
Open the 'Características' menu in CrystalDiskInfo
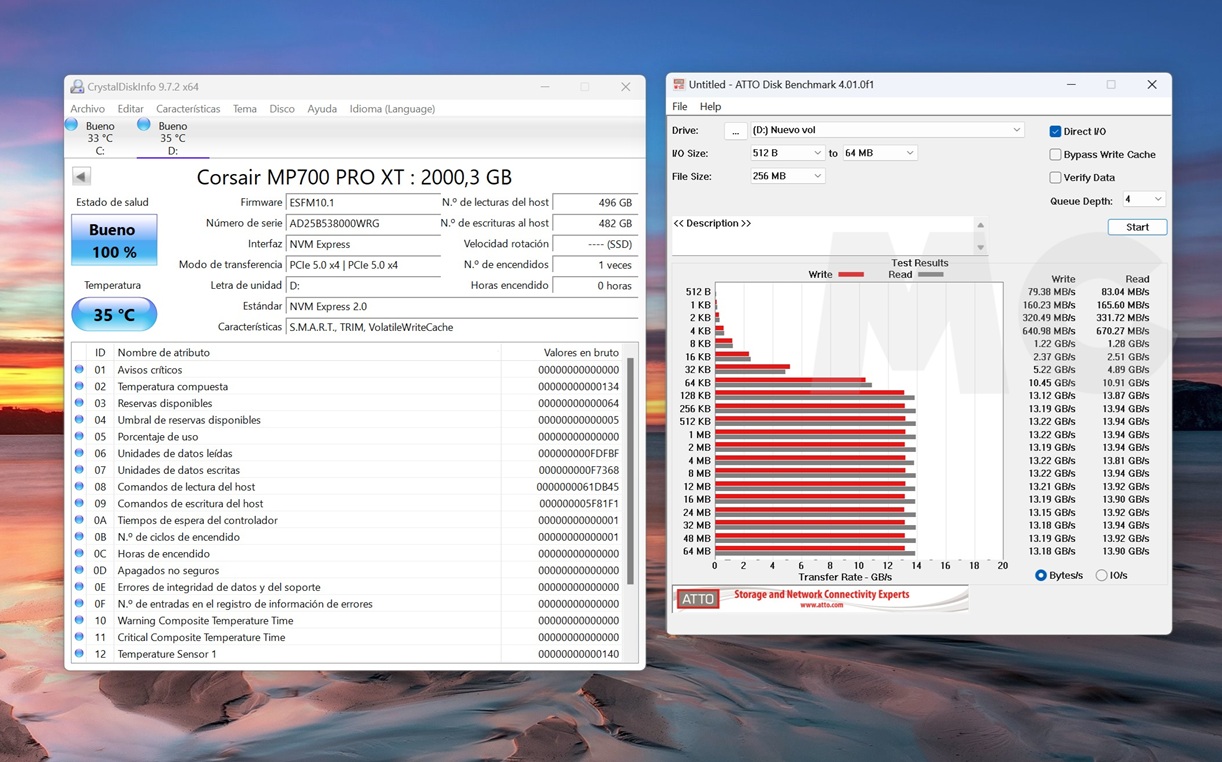coord(188,108)
